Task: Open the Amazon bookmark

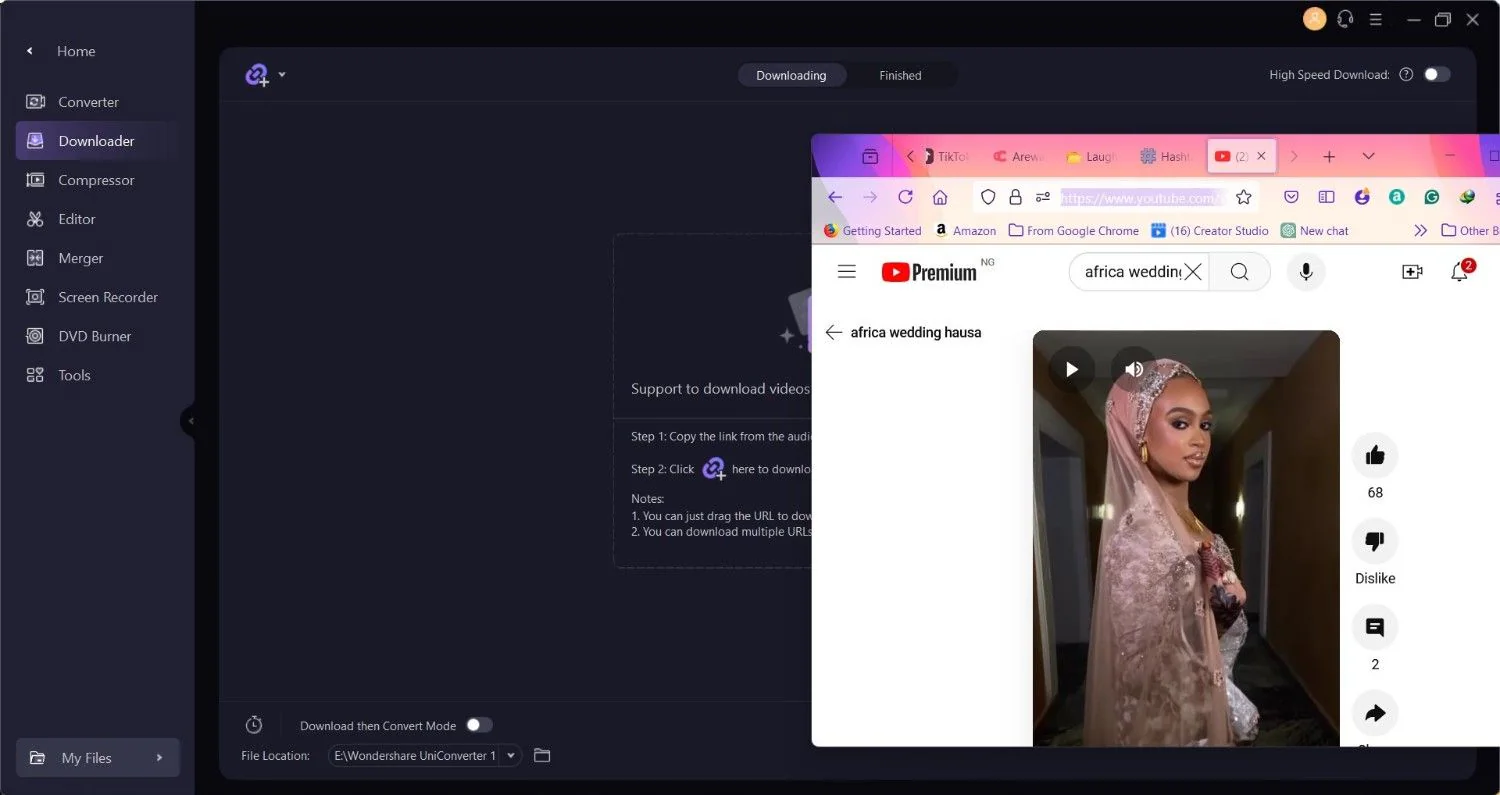Action: pyautogui.click(x=965, y=230)
